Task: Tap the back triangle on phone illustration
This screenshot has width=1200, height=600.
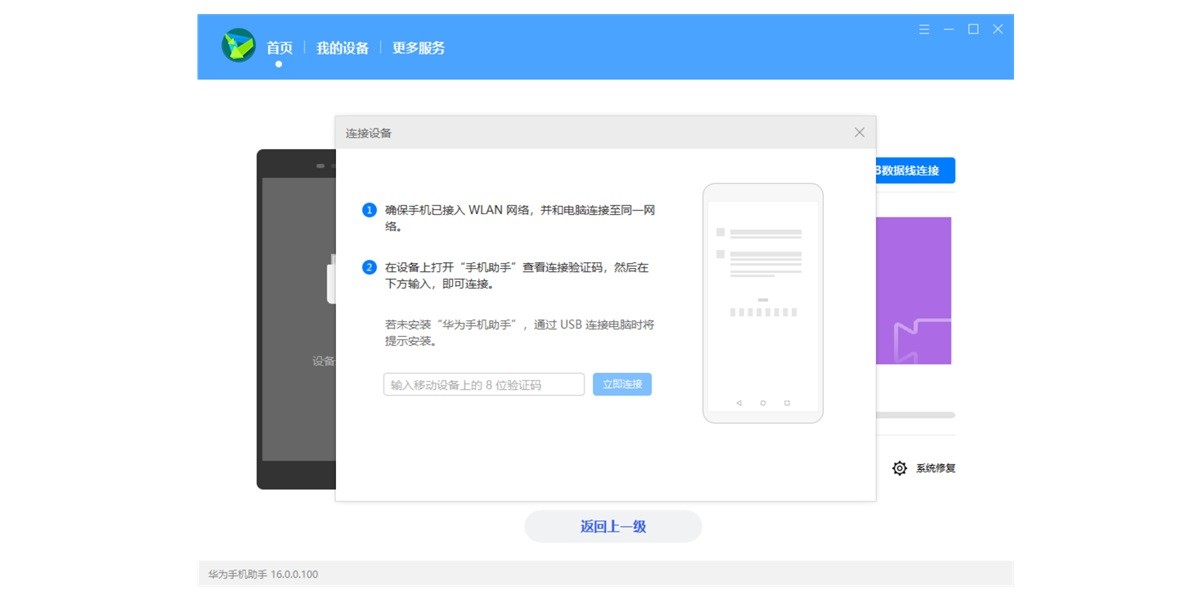Action: (x=739, y=403)
